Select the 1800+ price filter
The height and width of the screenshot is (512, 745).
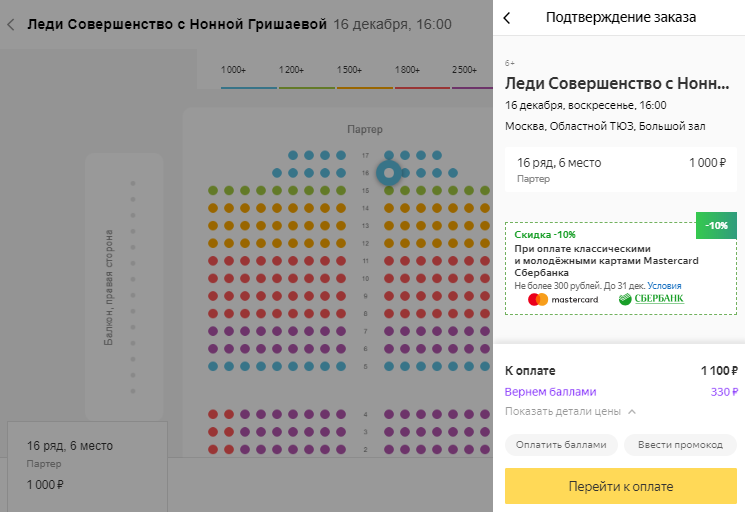408,71
